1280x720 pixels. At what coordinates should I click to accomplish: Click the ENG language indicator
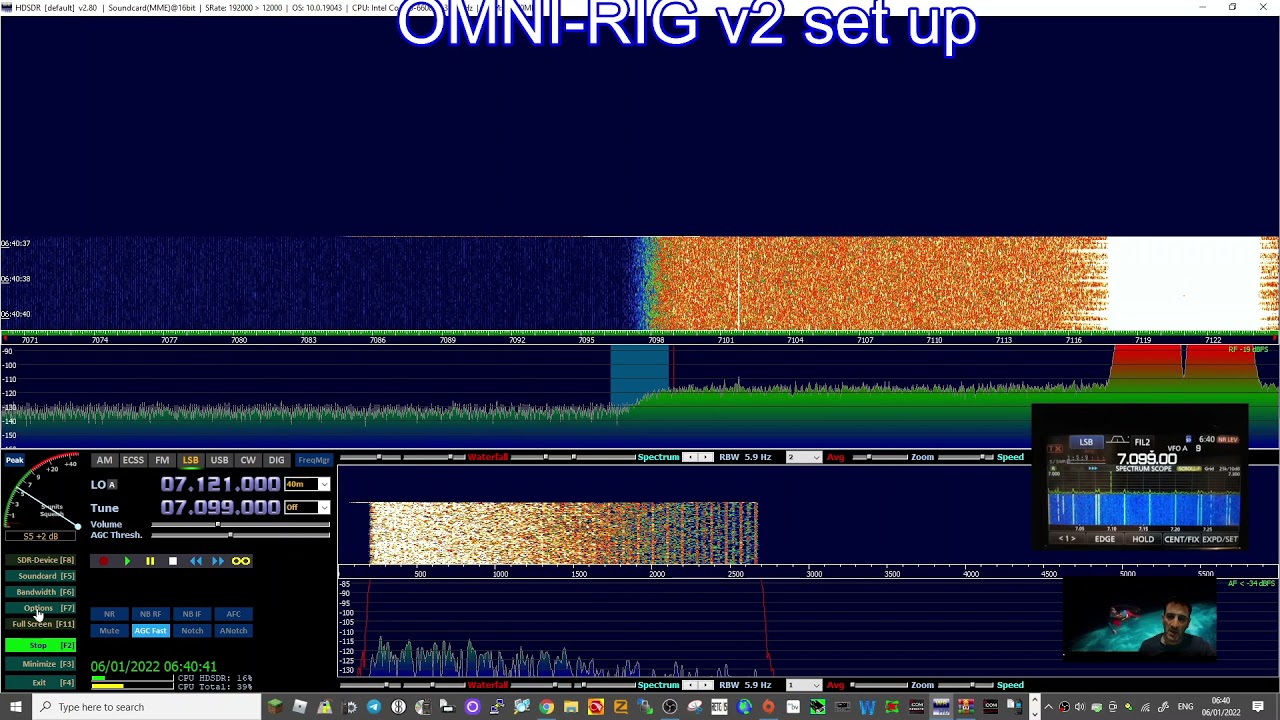point(1185,707)
